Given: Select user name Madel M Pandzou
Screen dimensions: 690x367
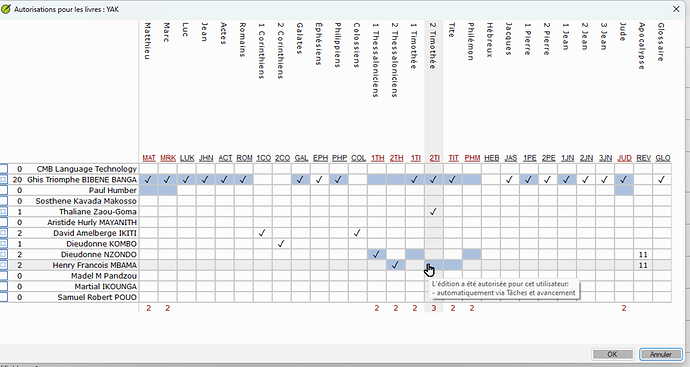Looking at the screenshot, I should tap(104, 276).
